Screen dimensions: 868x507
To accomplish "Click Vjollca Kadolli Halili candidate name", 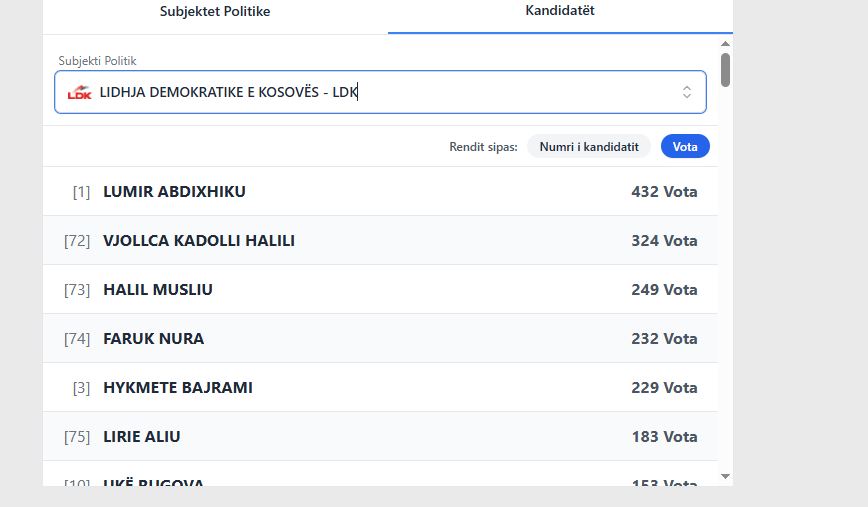I will (199, 241).
